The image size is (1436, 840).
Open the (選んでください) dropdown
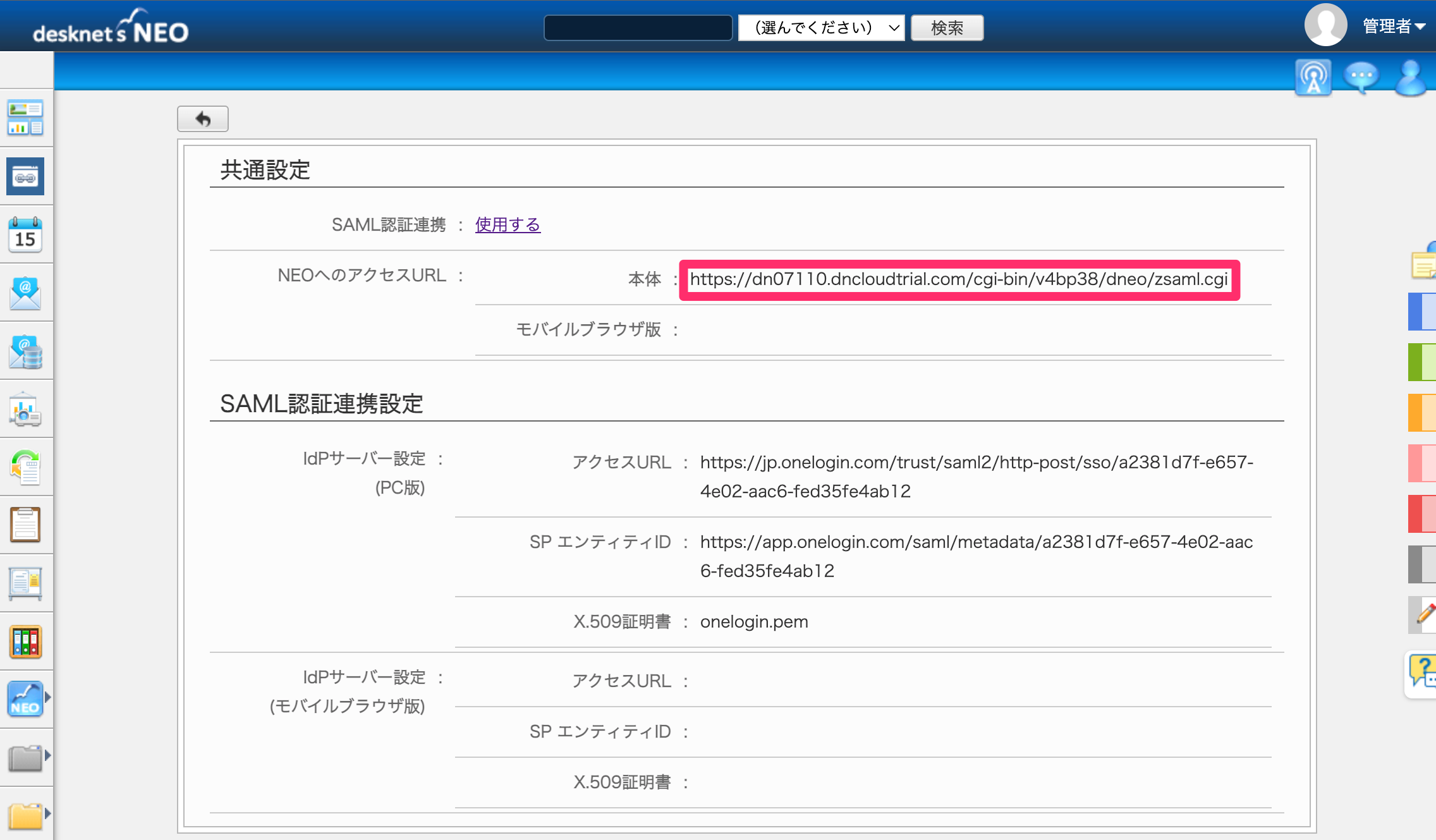coord(822,28)
